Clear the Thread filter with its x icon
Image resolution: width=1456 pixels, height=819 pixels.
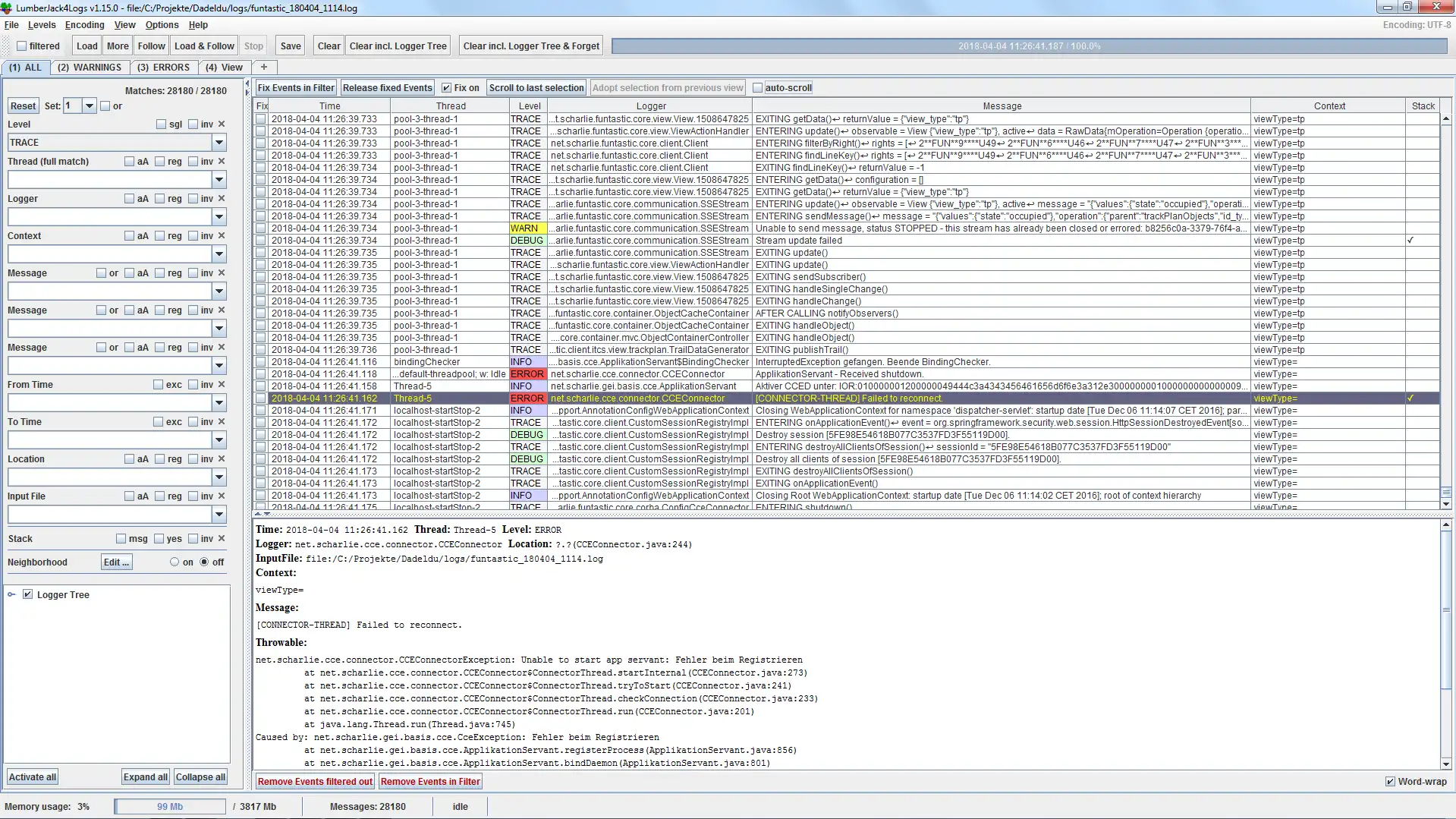tap(222, 161)
